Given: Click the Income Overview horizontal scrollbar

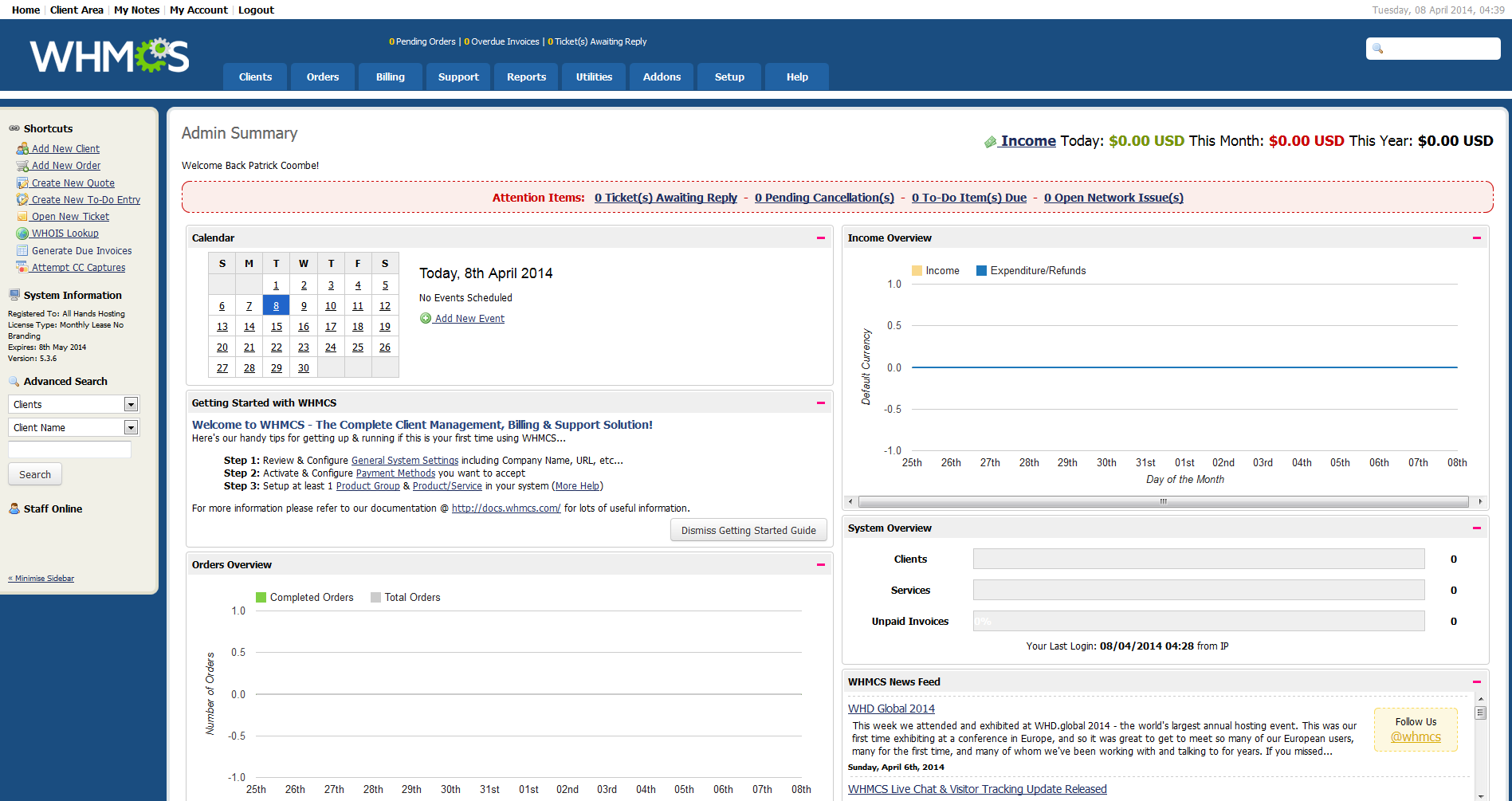Looking at the screenshot, I should [1164, 501].
